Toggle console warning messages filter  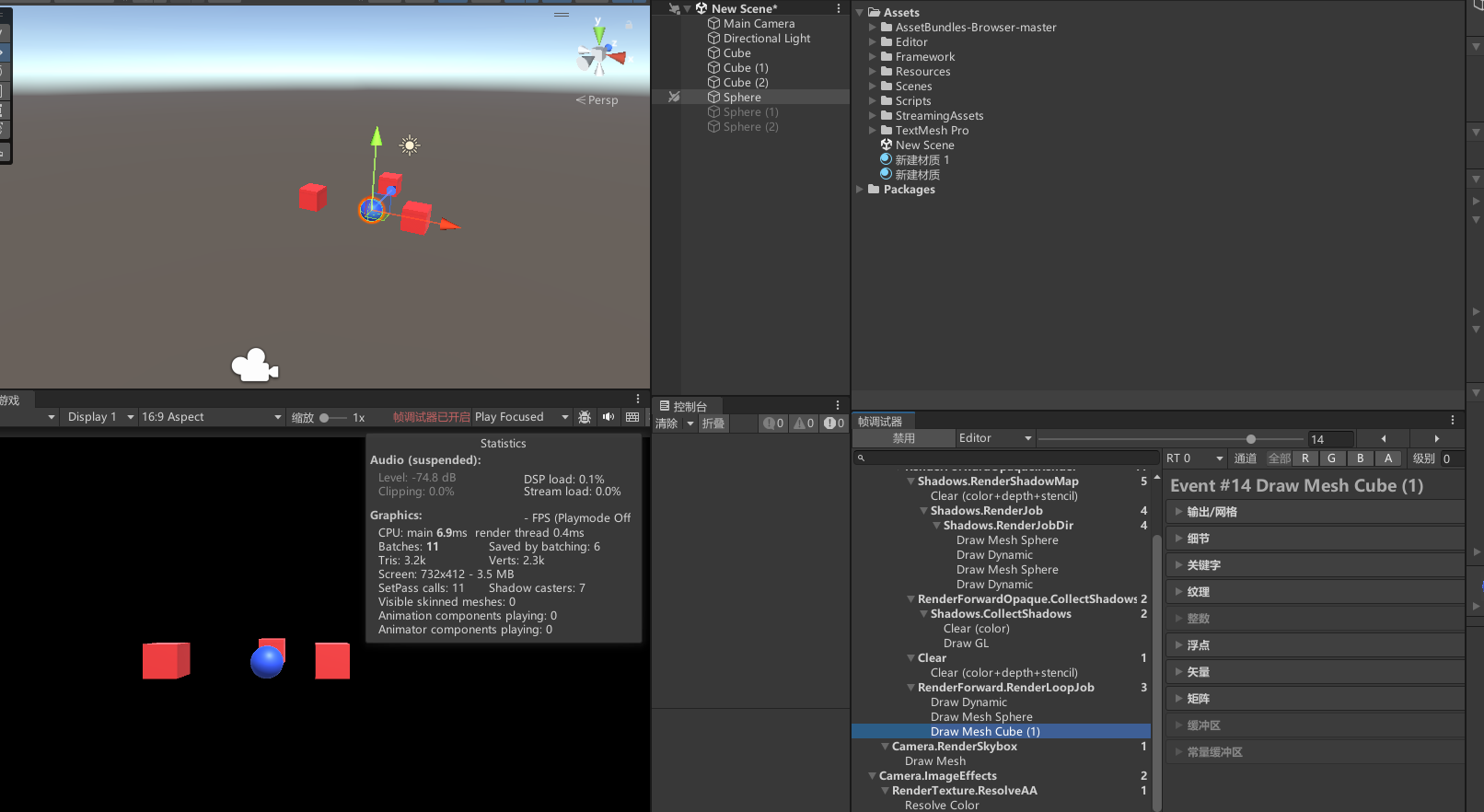[804, 423]
